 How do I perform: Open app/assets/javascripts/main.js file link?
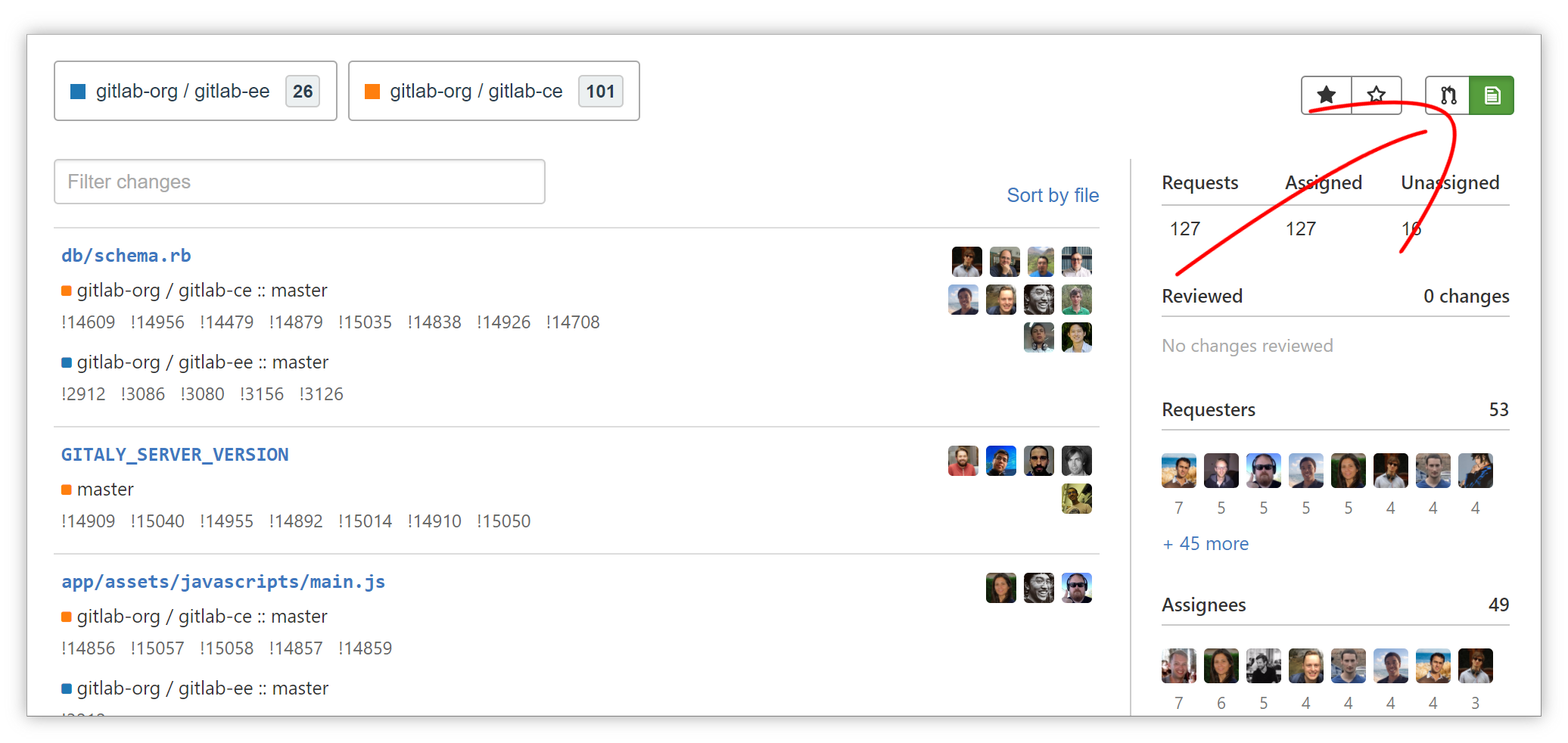pos(223,582)
